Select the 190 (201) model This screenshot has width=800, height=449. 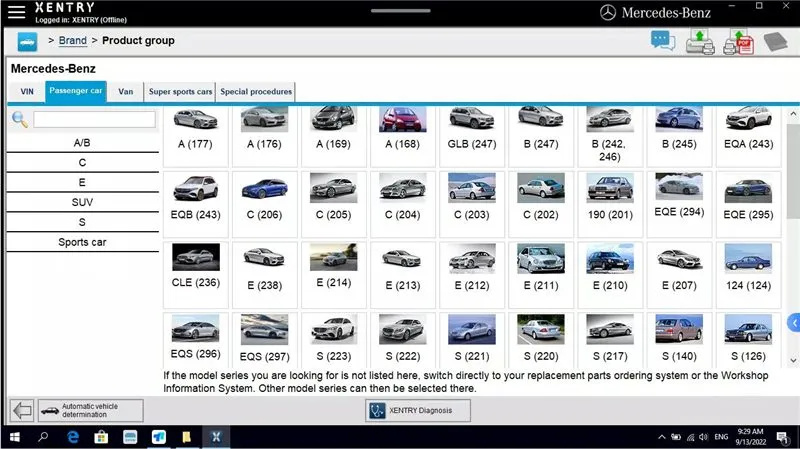pos(610,204)
